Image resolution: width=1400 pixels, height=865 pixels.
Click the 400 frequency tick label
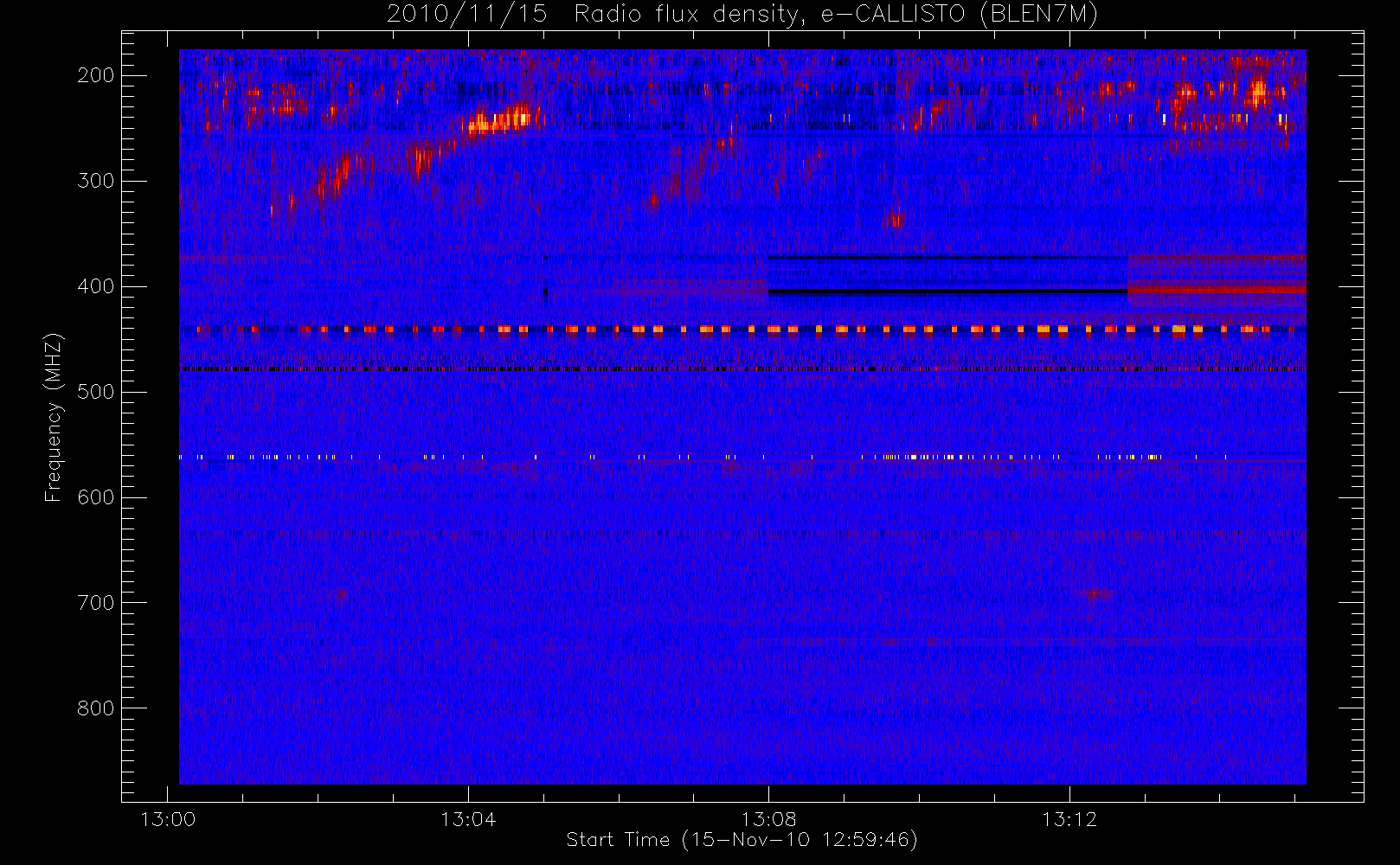(x=96, y=286)
